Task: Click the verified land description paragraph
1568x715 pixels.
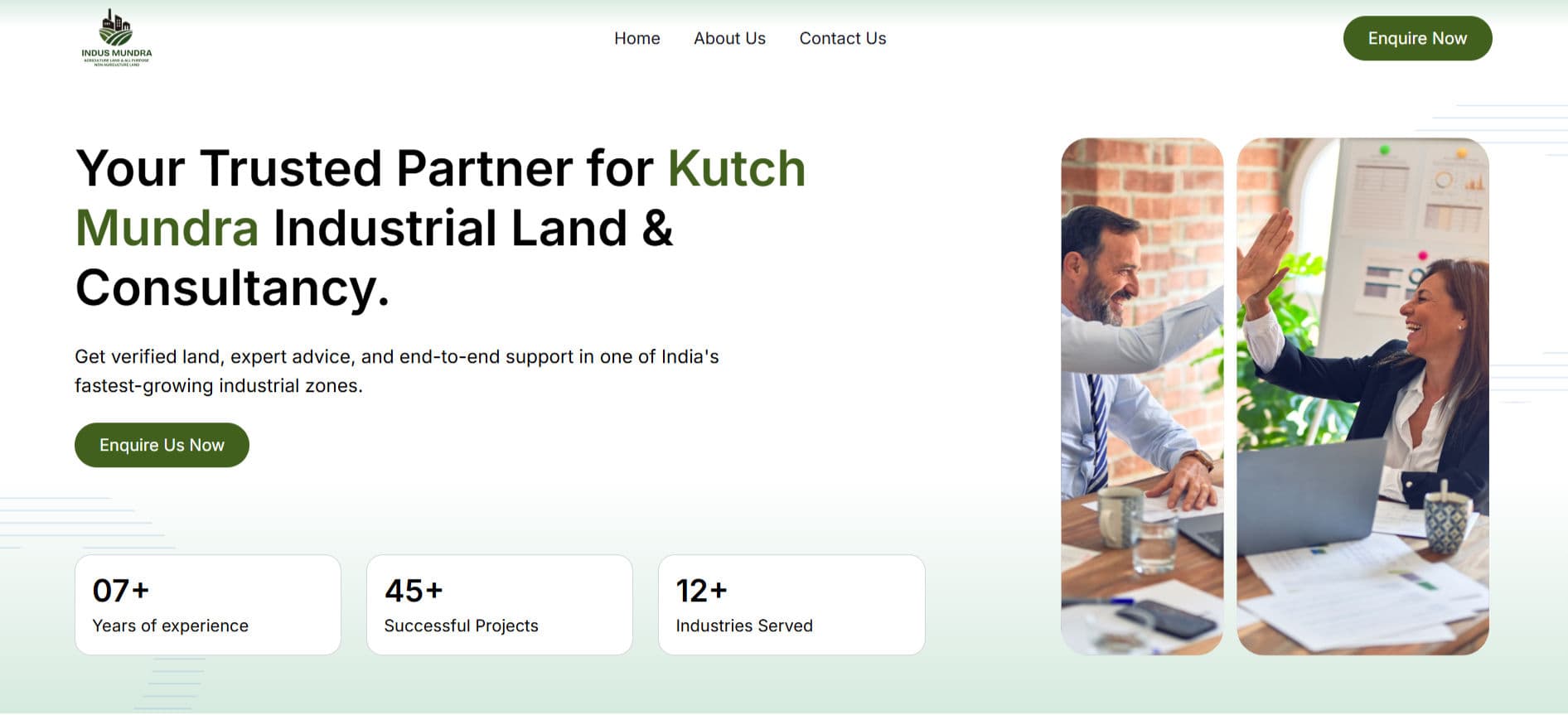Action: click(397, 371)
